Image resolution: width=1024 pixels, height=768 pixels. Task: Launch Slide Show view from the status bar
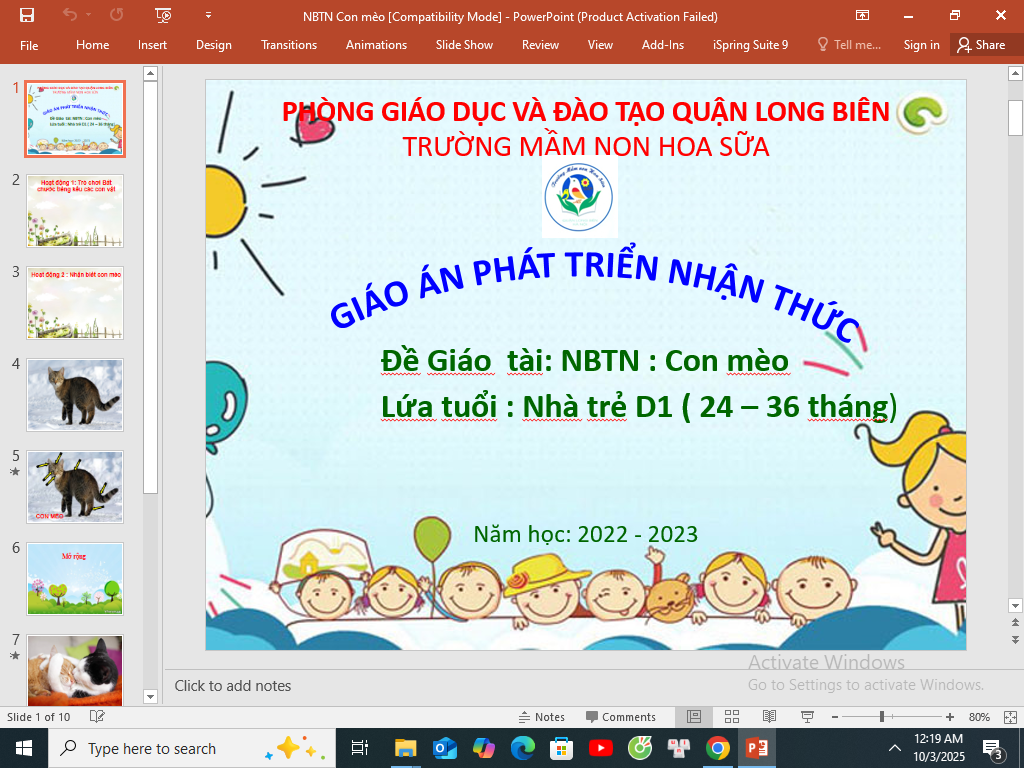click(x=806, y=717)
